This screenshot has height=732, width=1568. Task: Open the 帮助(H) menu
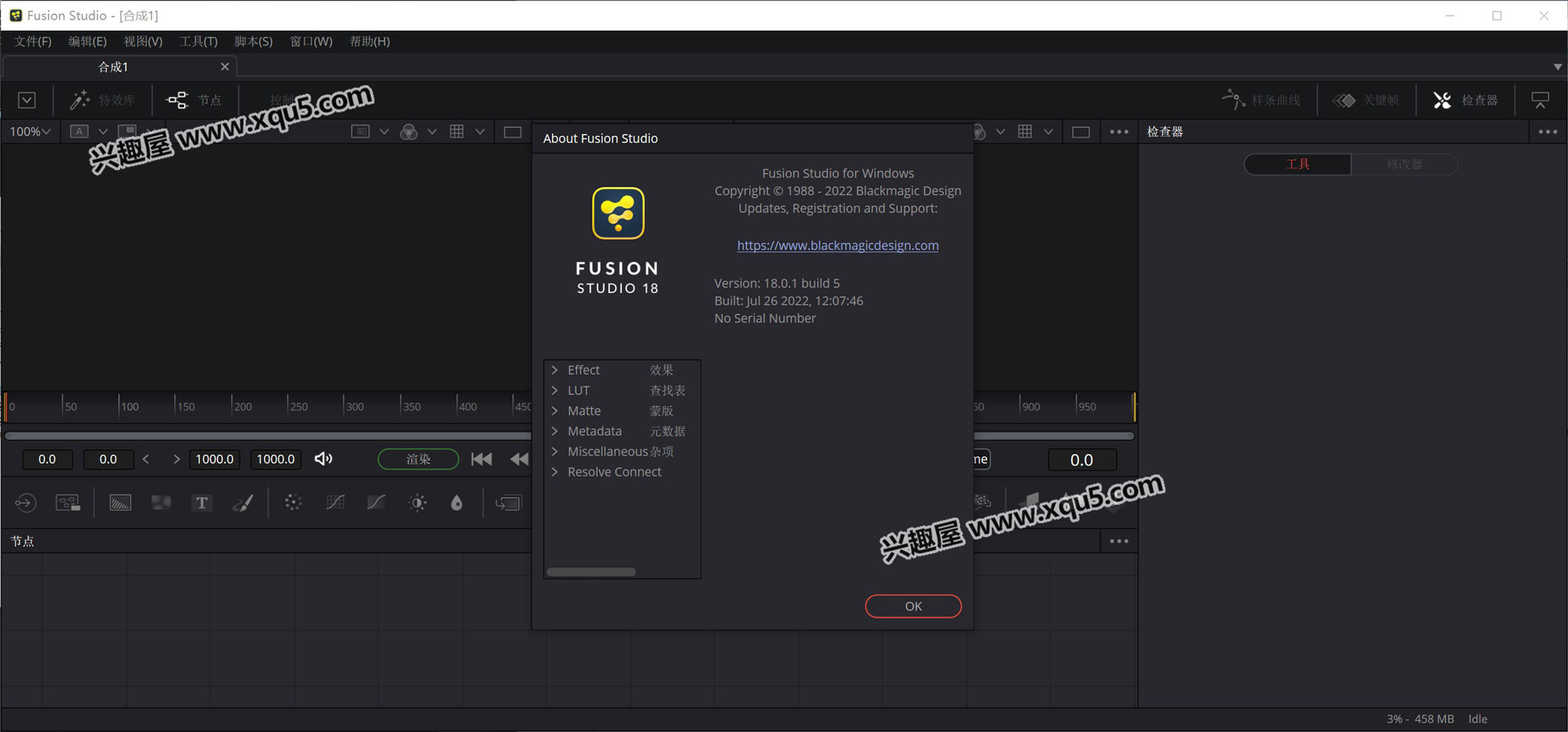click(370, 42)
